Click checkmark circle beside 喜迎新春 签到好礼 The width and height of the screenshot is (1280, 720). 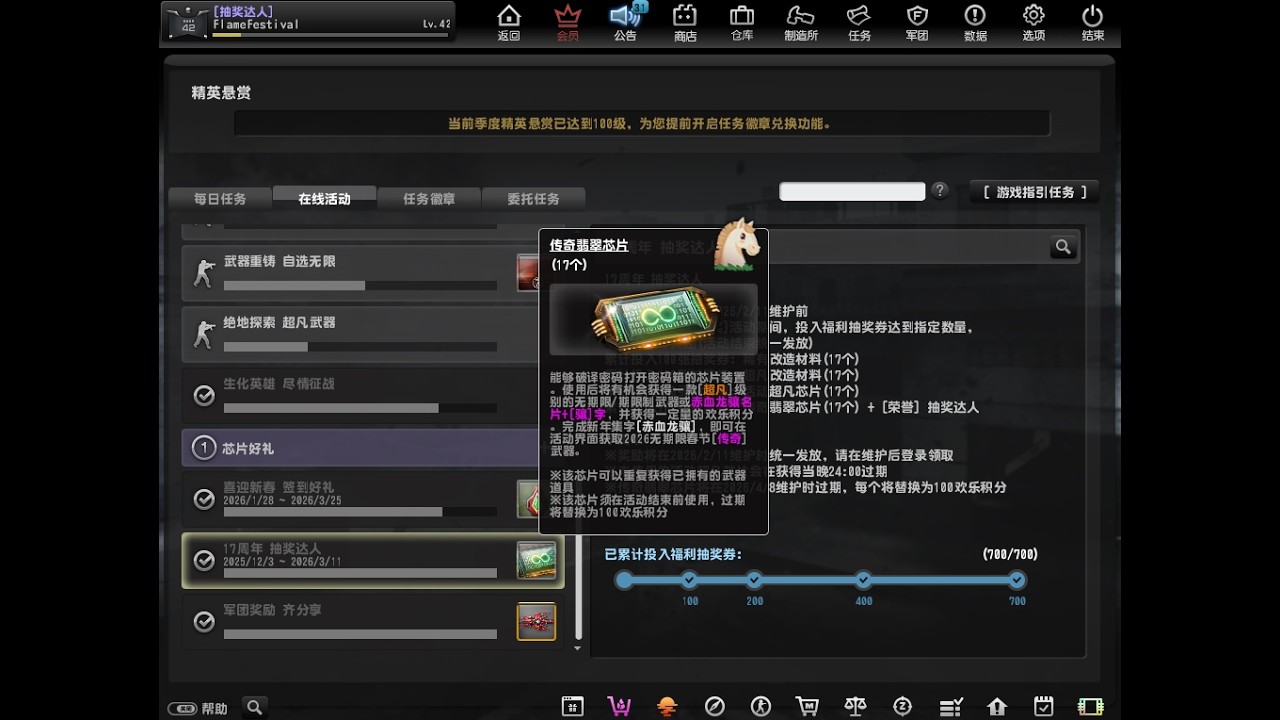(204, 499)
